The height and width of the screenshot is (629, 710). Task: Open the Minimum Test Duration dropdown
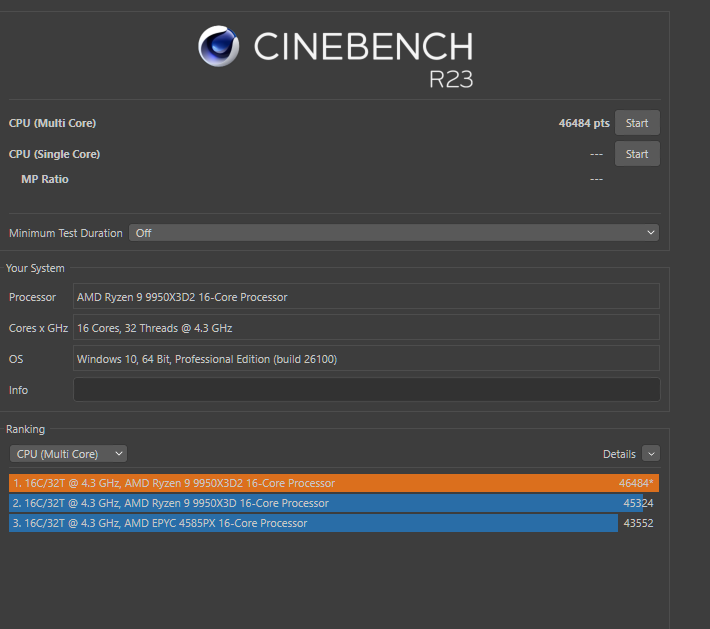click(393, 233)
